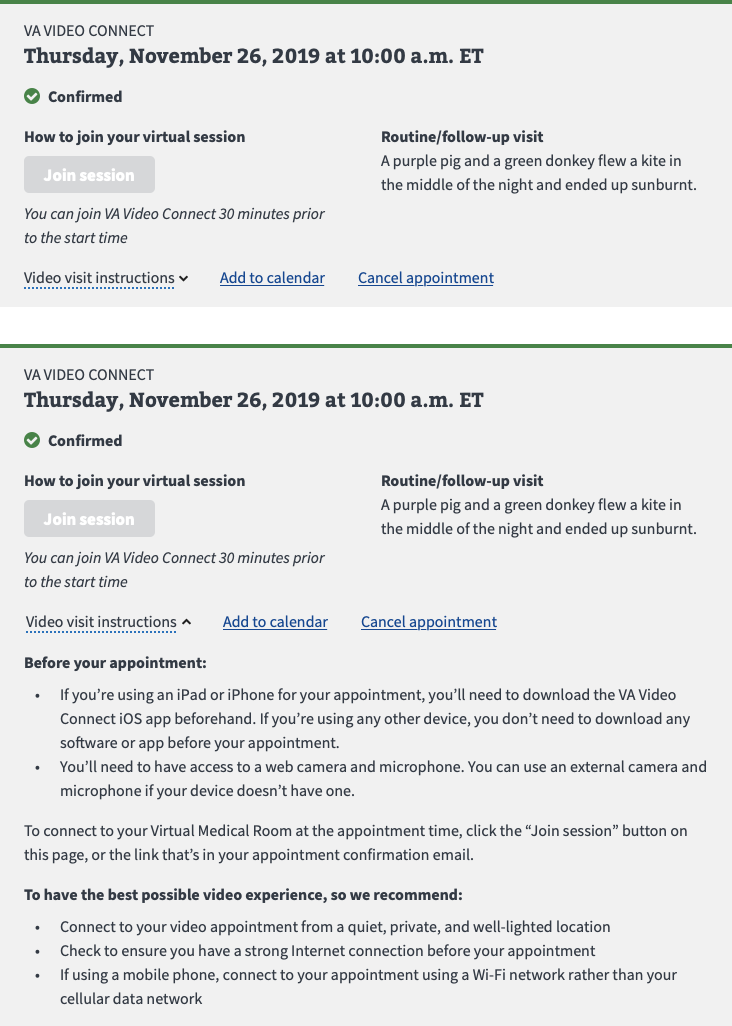
Task: Collapse Video visit instructions on the second appointment
Action: (x=100, y=621)
